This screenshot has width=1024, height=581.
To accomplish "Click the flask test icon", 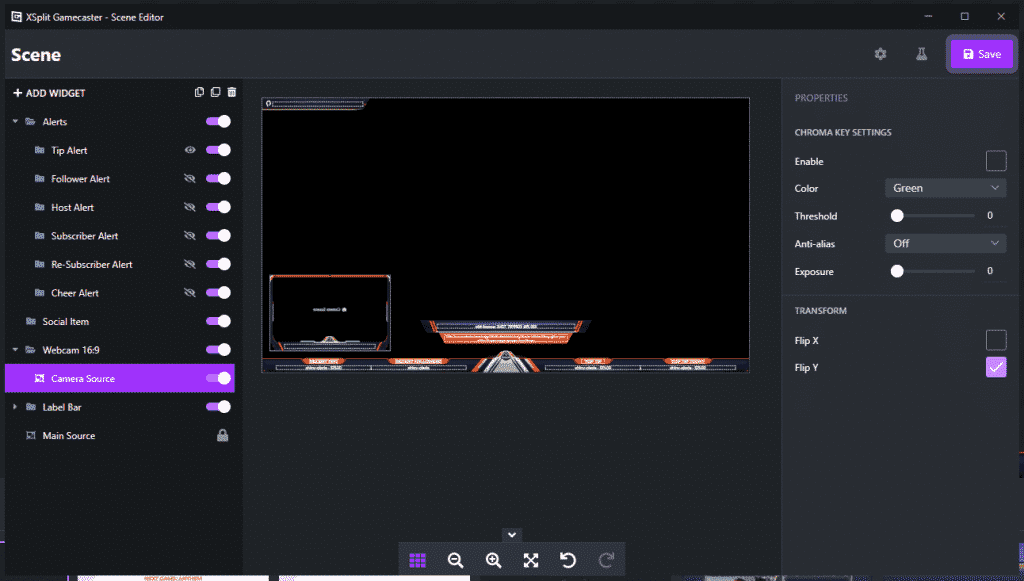I will pos(922,54).
